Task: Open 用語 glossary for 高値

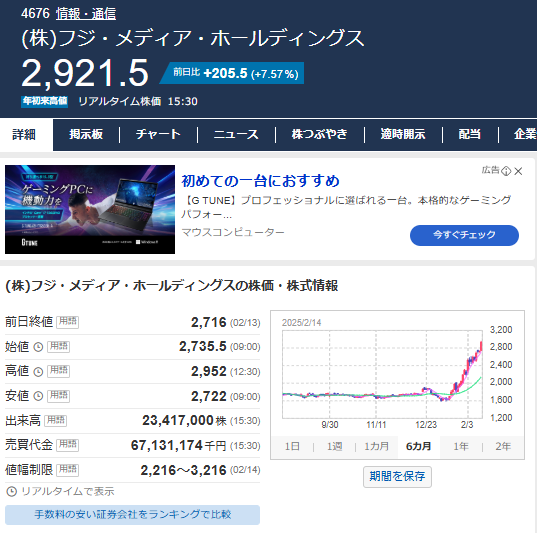Action: pos(58,371)
